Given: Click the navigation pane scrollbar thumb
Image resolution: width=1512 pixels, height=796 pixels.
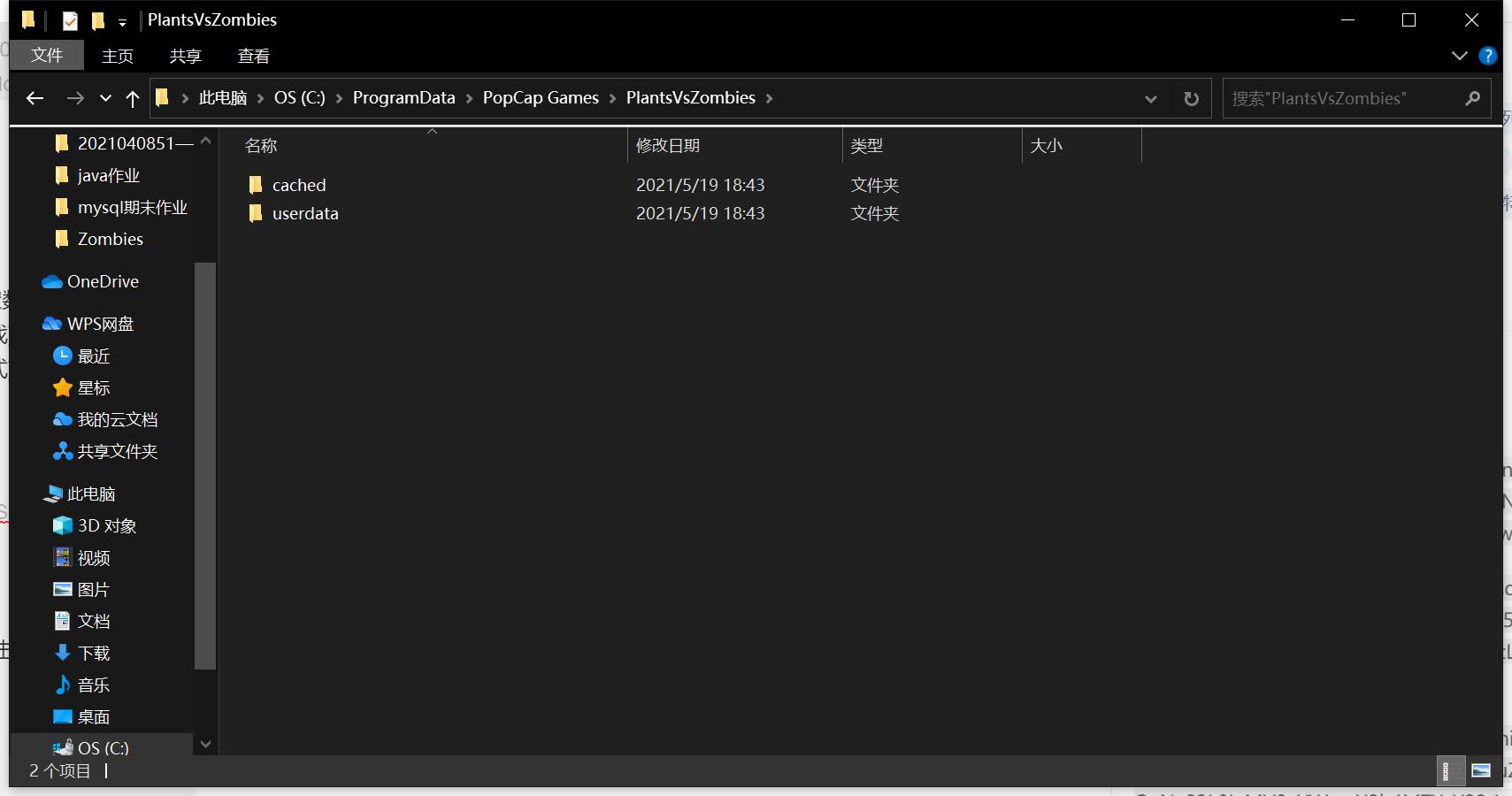Looking at the screenshot, I should point(205,465).
